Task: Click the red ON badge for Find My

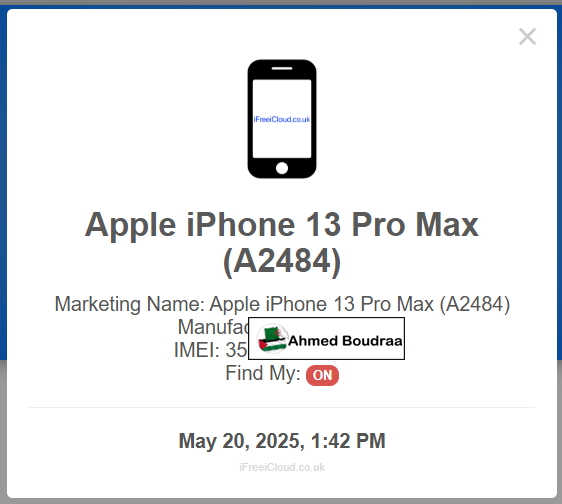Action: click(322, 375)
